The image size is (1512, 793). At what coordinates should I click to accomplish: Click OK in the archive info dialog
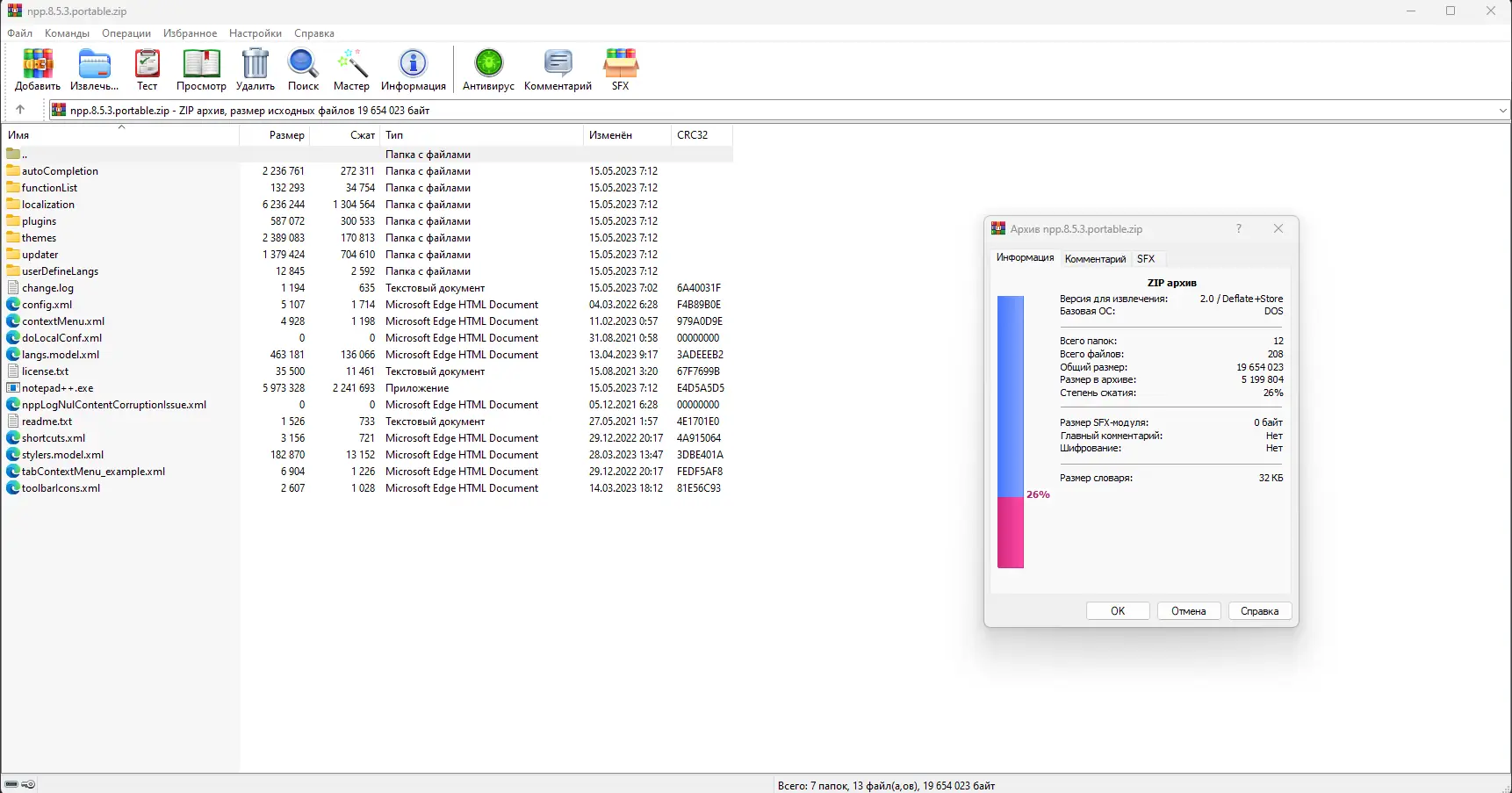click(x=1118, y=611)
